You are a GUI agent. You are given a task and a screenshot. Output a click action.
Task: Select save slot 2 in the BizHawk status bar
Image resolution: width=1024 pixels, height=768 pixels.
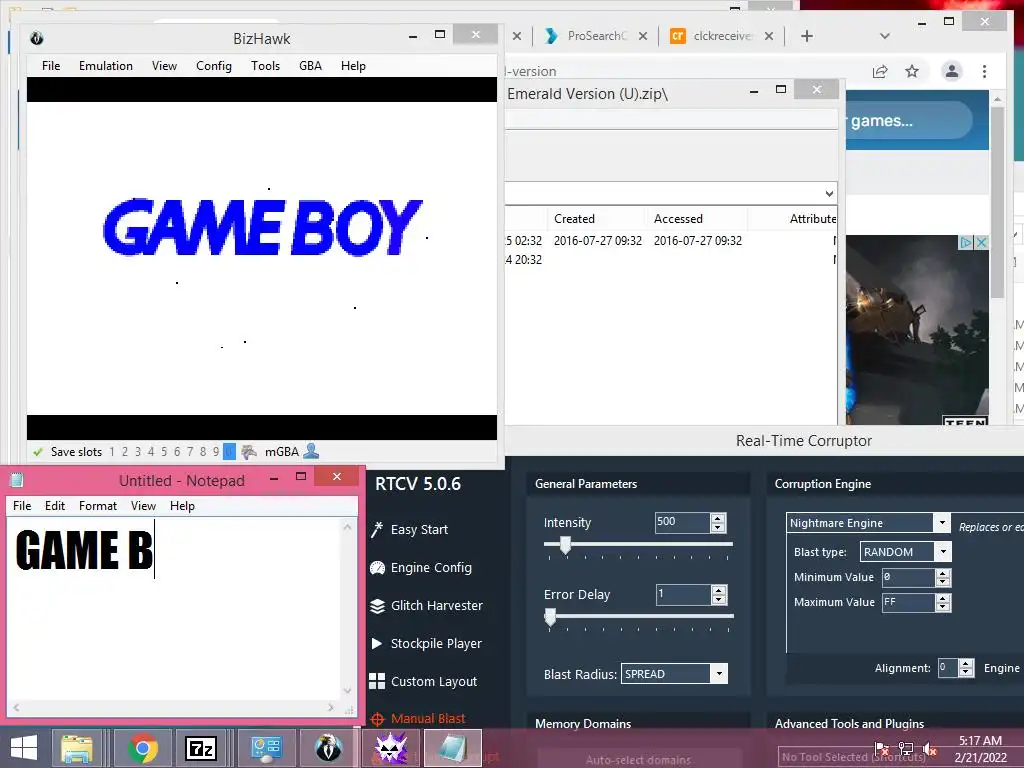click(125, 452)
